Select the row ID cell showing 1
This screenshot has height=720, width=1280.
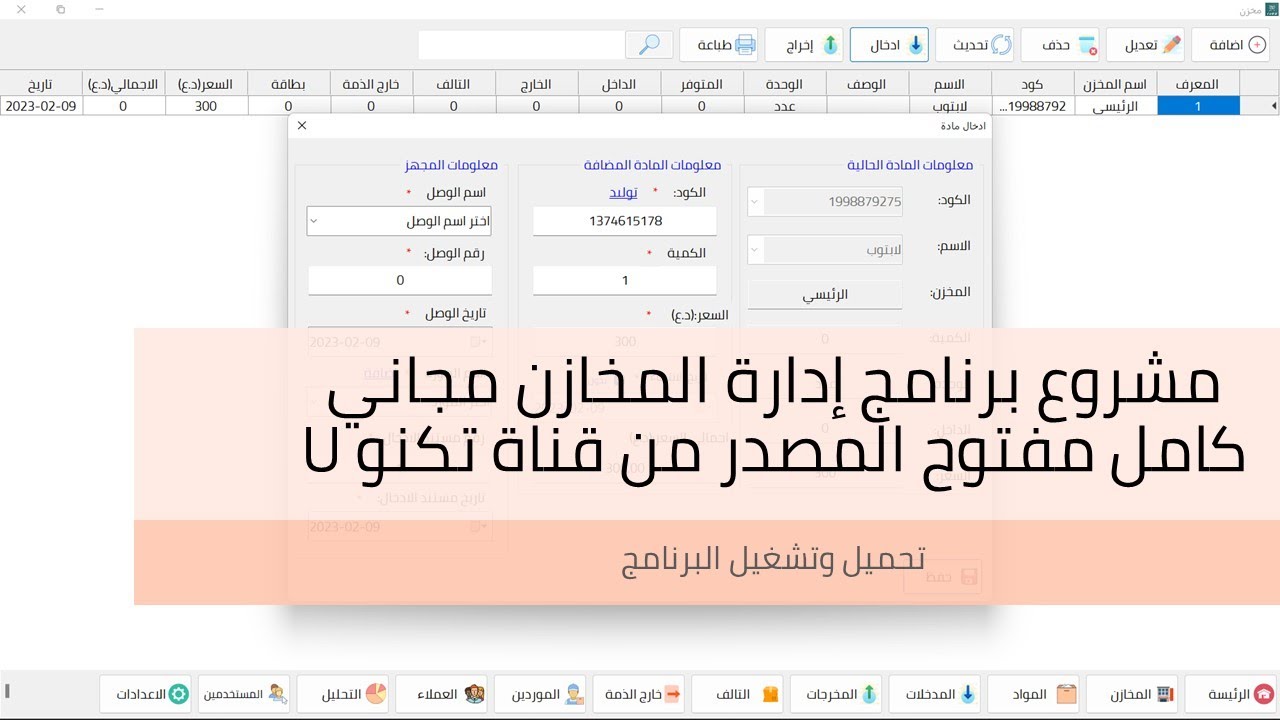click(1199, 106)
